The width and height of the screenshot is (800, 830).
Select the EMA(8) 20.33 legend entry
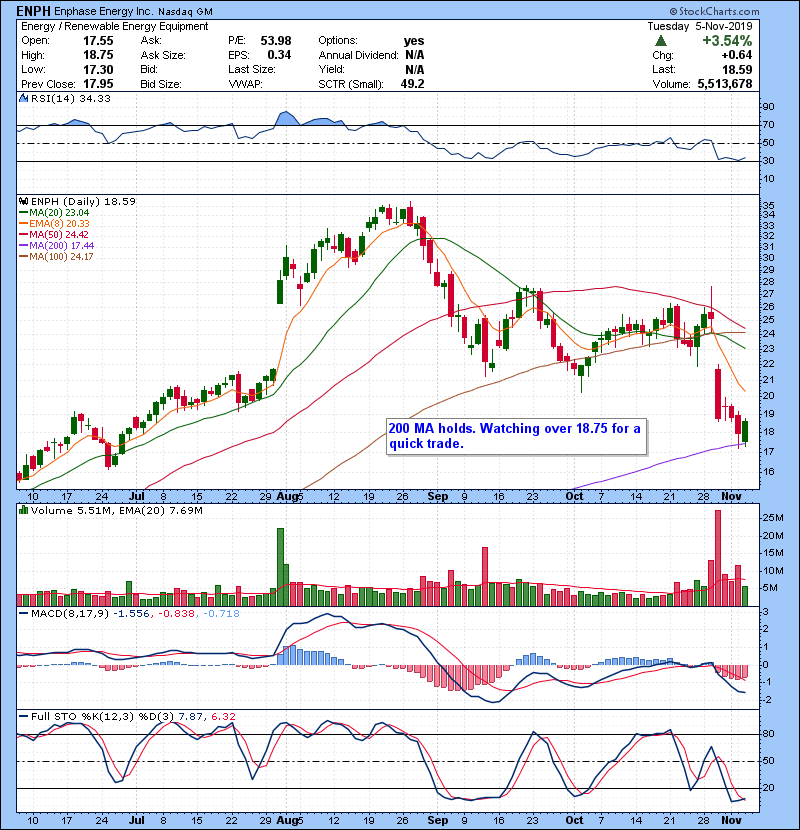click(54, 224)
